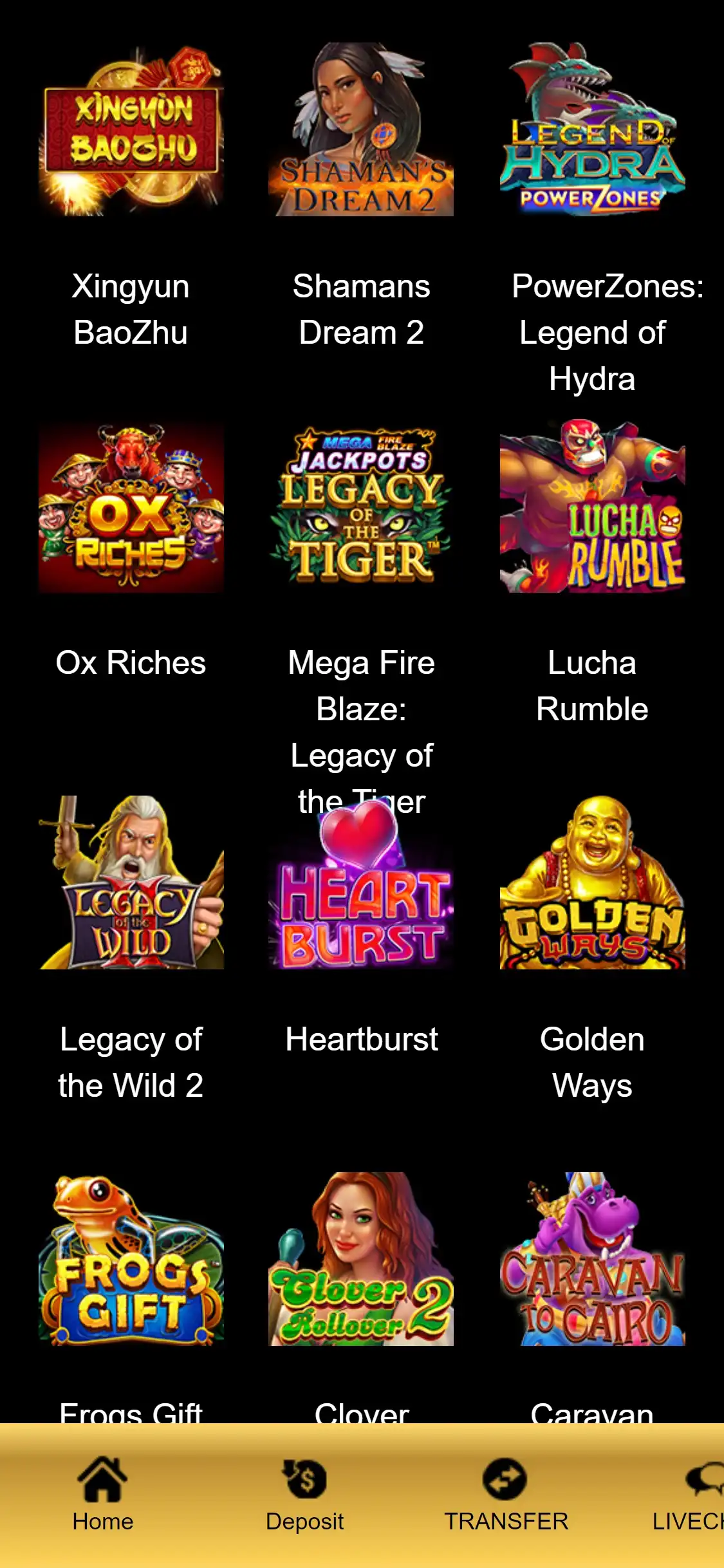Open the Ox Riches game image
Screen dimensions: 724x1568
(131, 506)
